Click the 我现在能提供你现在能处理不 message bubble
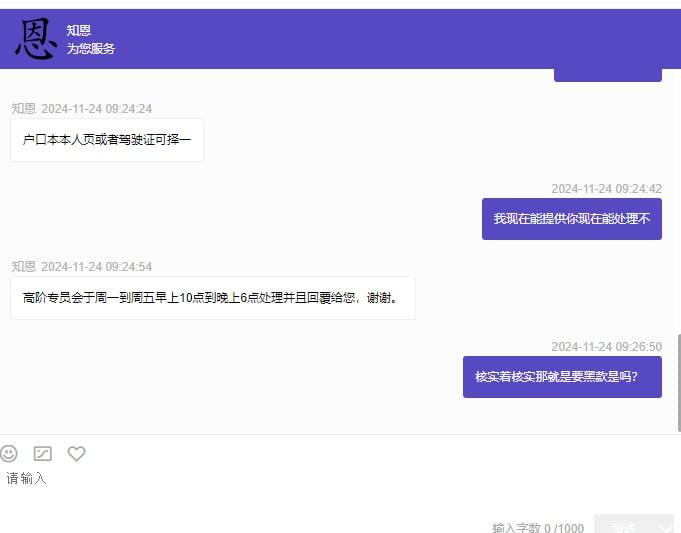 point(571,219)
